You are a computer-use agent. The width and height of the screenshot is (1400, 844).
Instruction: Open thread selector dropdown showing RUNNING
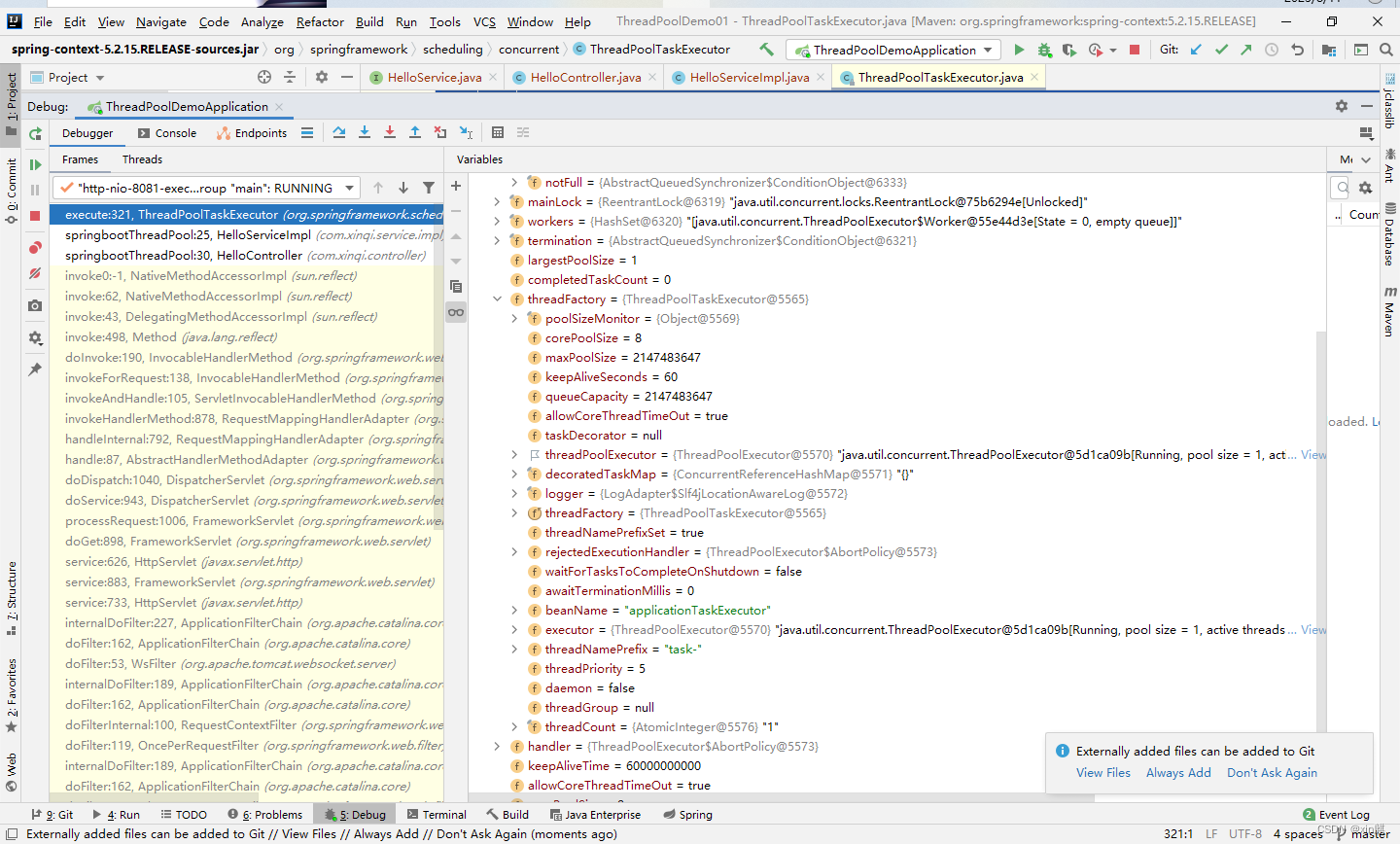[207, 188]
